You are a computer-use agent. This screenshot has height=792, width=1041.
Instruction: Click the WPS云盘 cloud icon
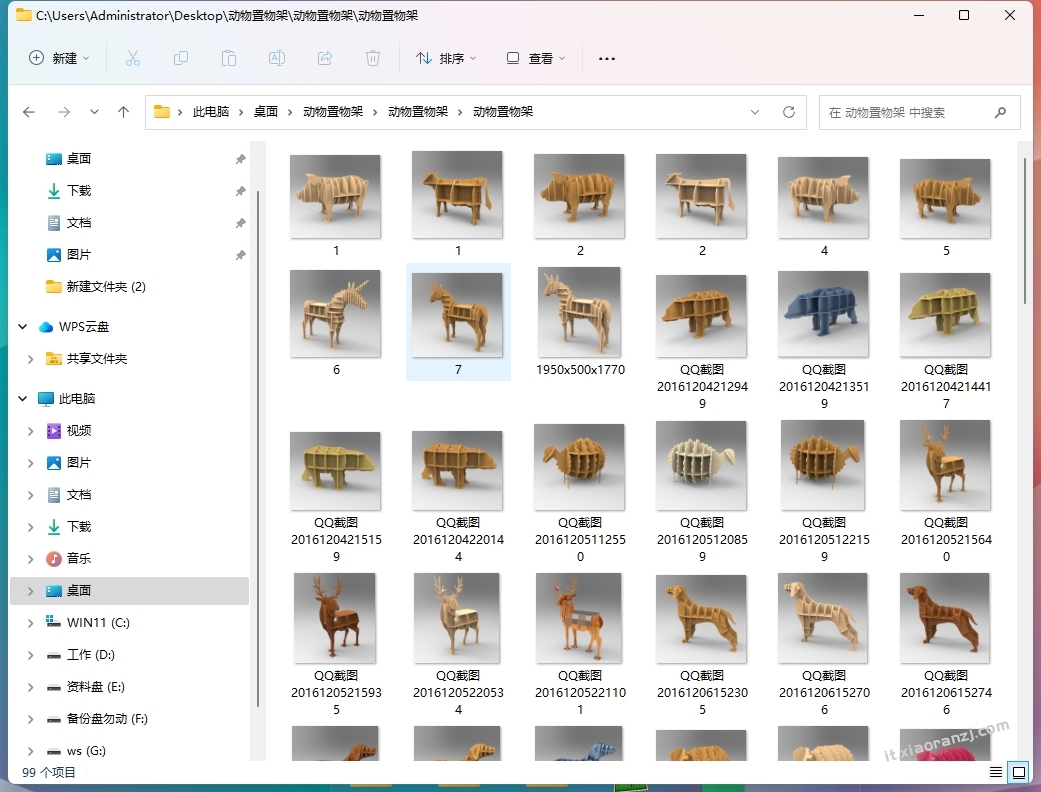click(x=46, y=327)
